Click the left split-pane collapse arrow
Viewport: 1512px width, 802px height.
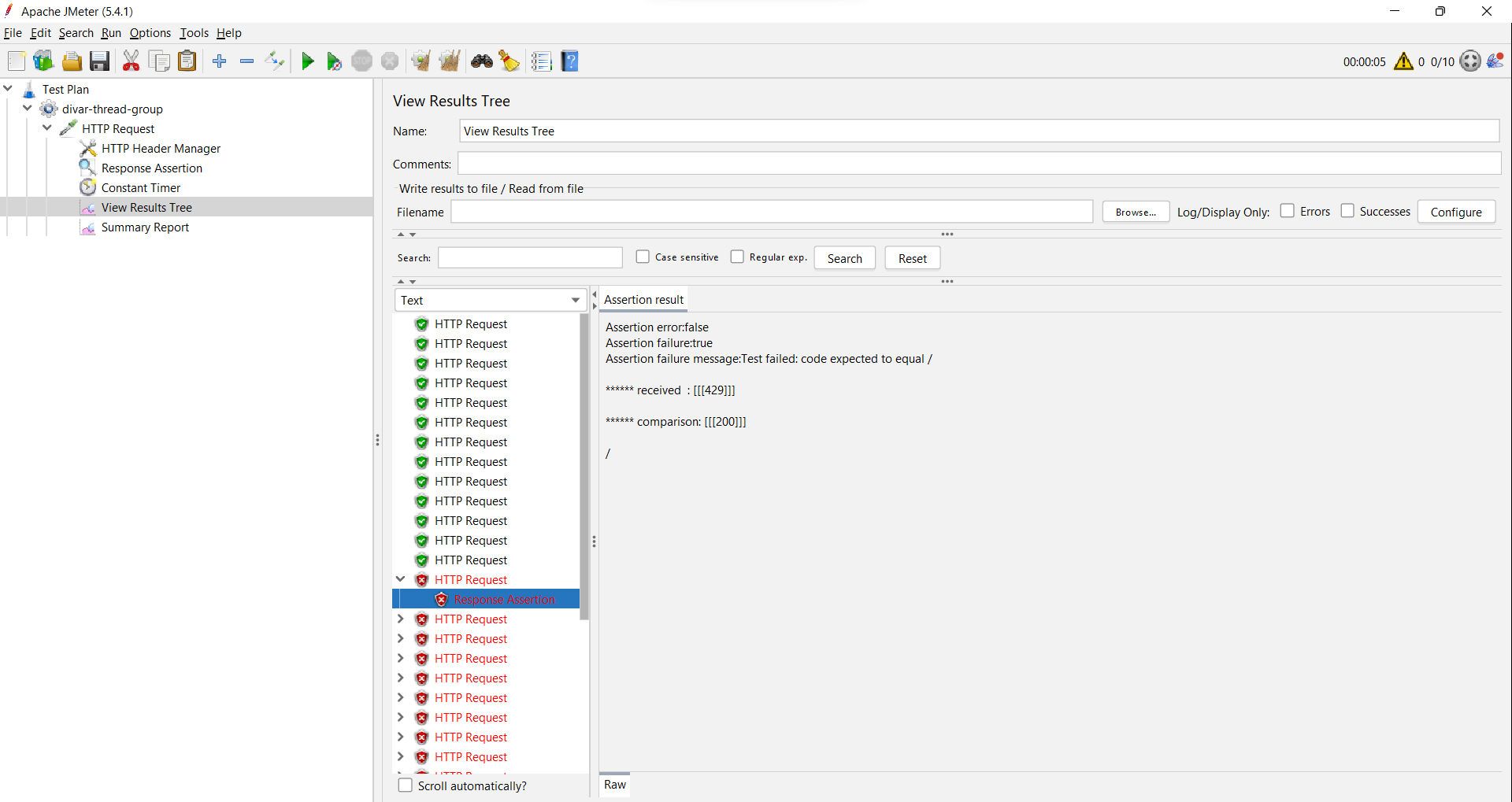click(x=595, y=294)
